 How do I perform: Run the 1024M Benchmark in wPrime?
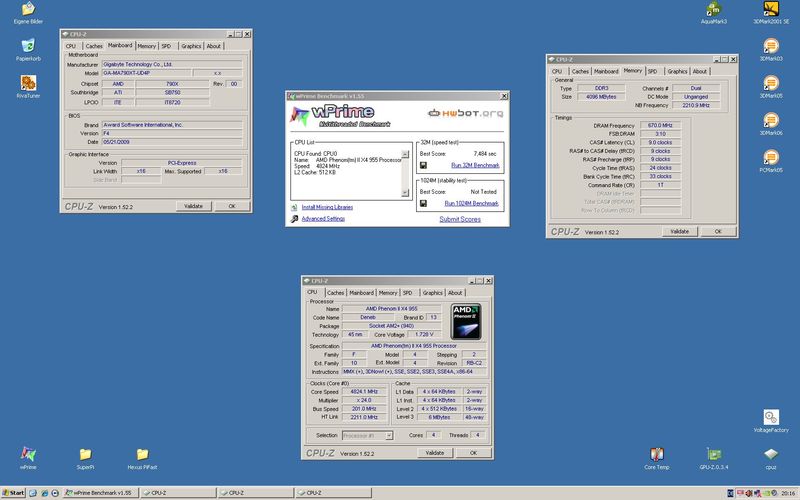click(471, 204)
